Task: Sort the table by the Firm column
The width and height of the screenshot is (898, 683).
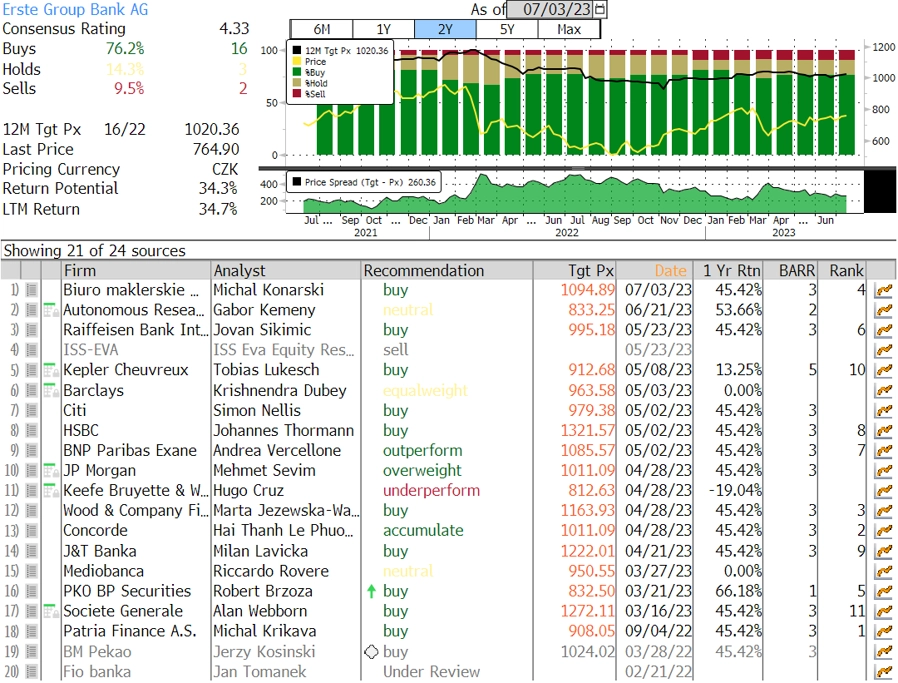Action: 136,270
